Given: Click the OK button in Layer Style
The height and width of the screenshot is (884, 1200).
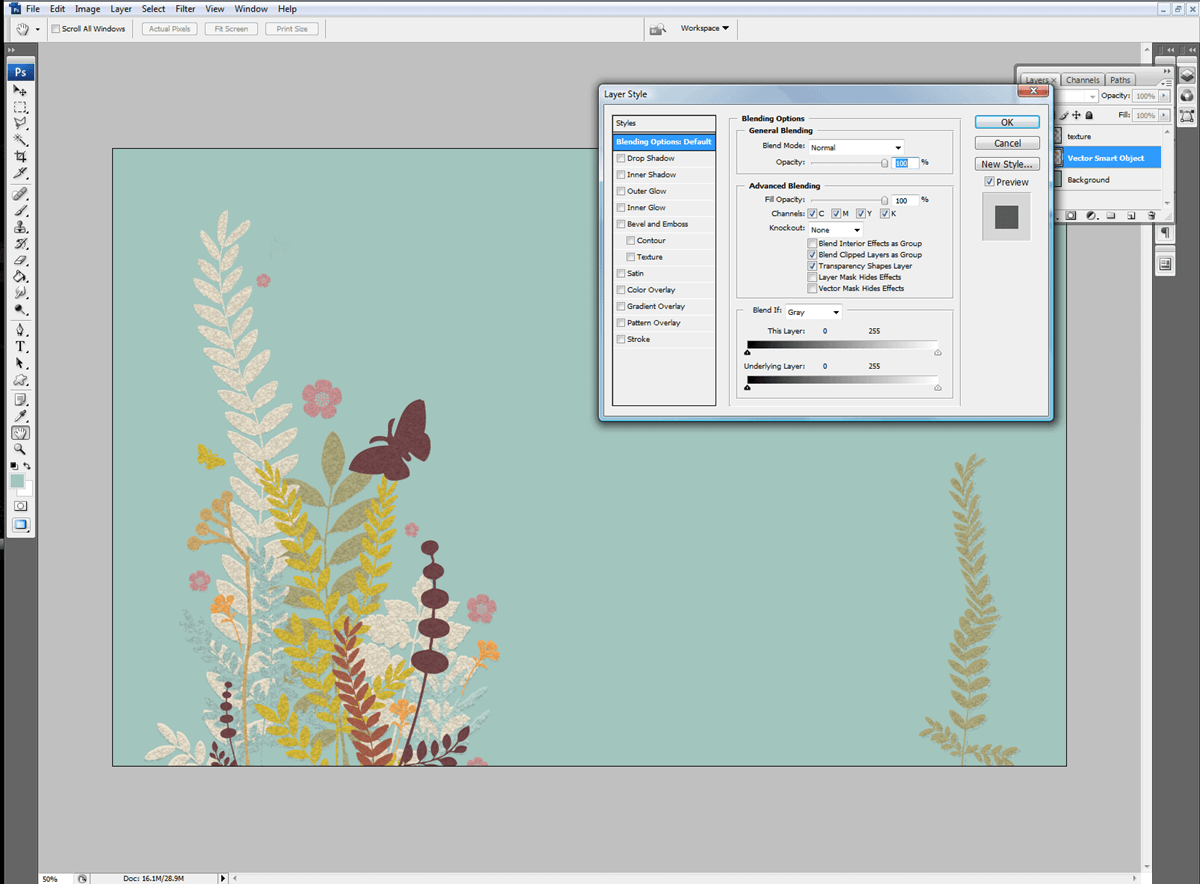Looking at the screenshot, I should click(x=1007, y=122).
